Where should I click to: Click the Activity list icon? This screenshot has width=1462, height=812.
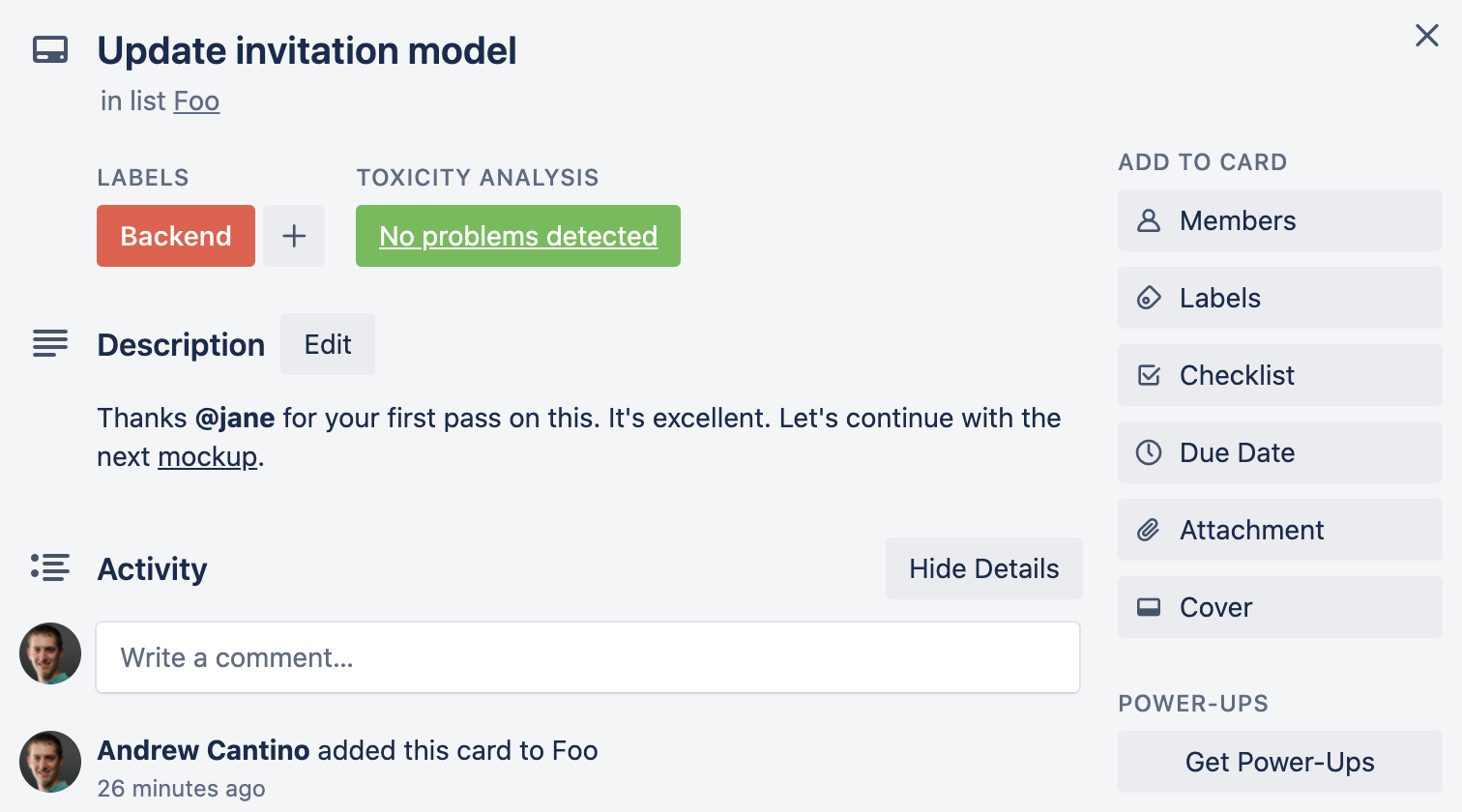[50, 567]
